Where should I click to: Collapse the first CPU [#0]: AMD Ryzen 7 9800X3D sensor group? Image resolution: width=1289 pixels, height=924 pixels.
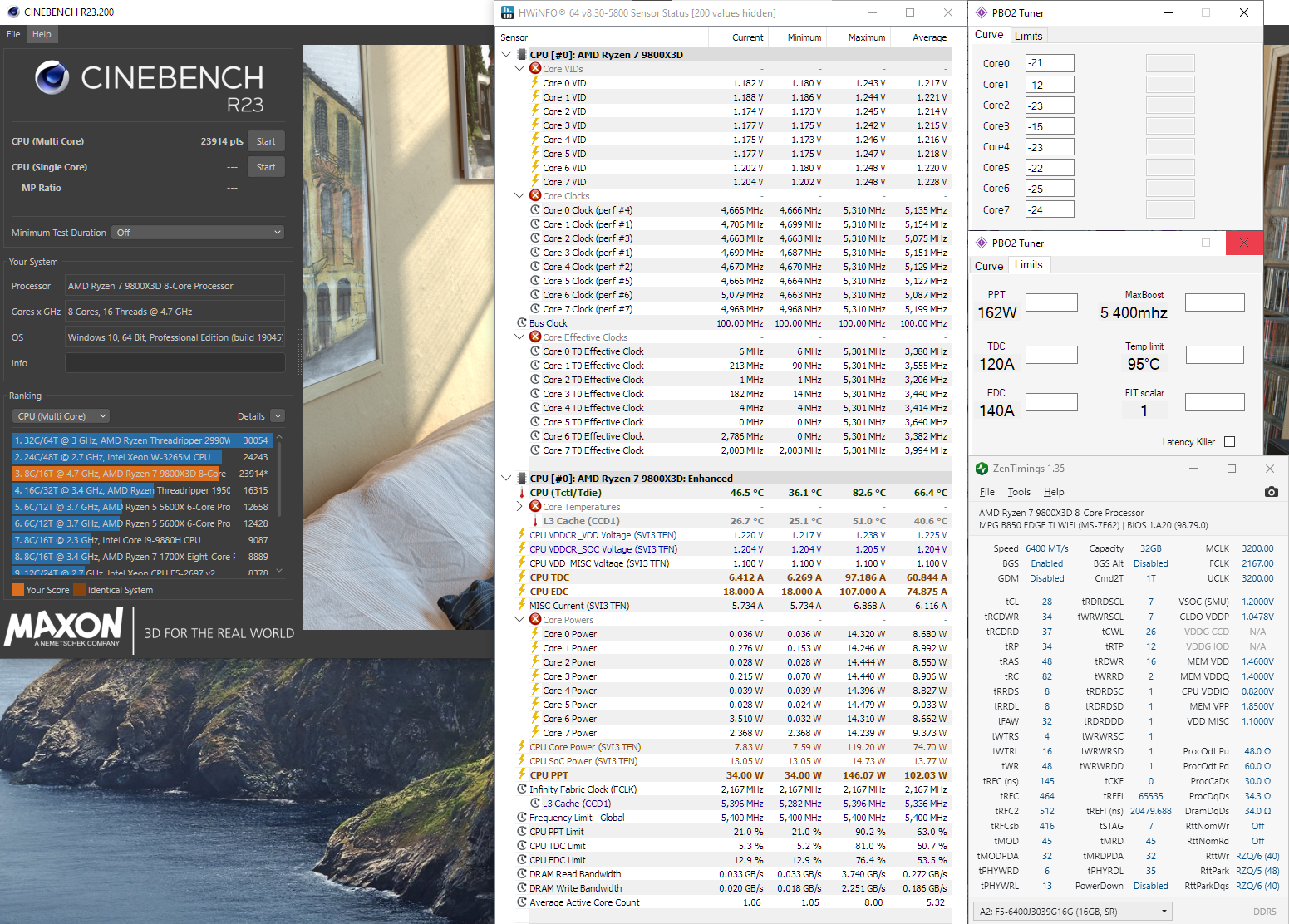[x=507, y=55]
